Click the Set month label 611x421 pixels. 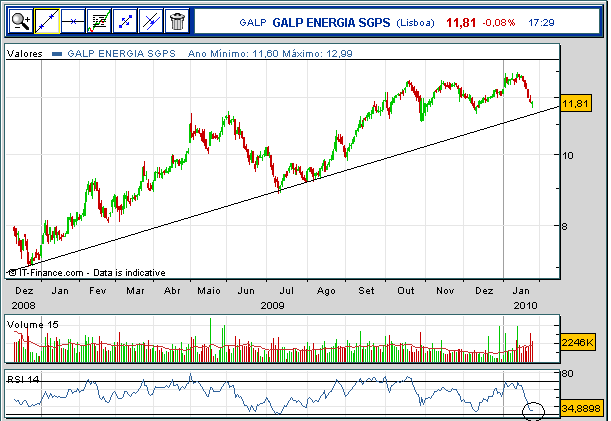click(x=366, y=291)
